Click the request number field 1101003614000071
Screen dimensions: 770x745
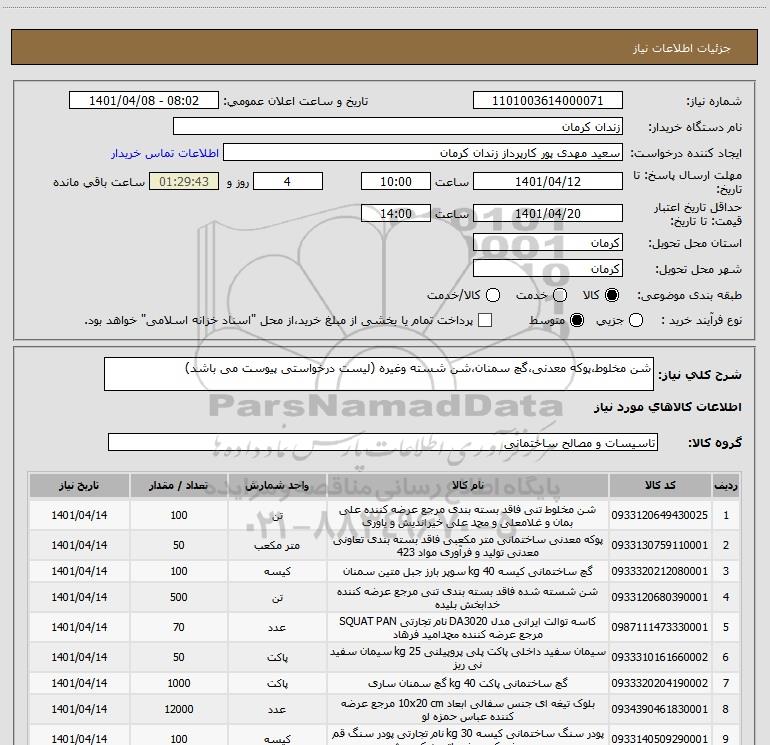(x=548, y=101)
